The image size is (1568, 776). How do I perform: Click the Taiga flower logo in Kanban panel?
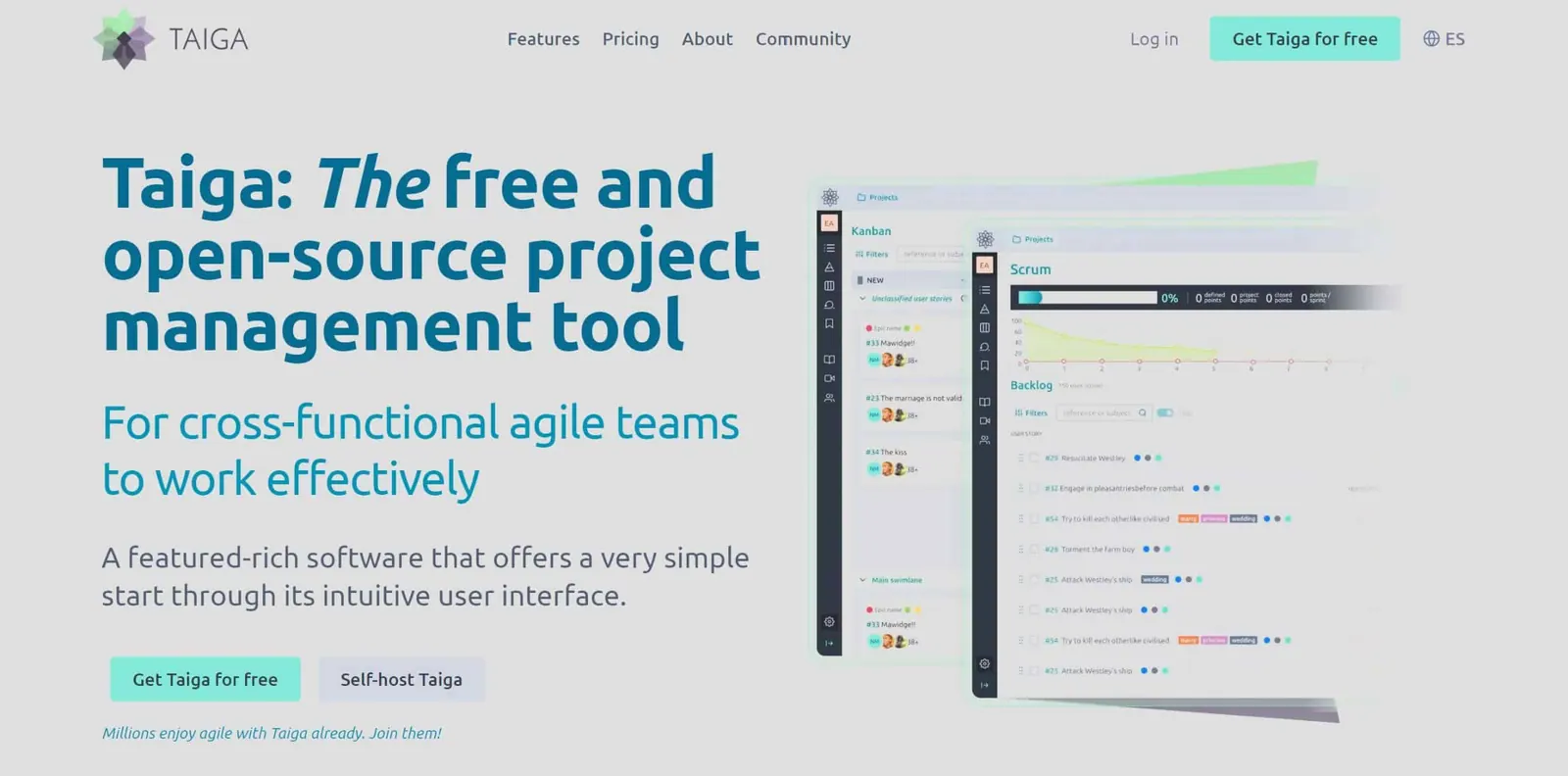click(x=830, y=197)
